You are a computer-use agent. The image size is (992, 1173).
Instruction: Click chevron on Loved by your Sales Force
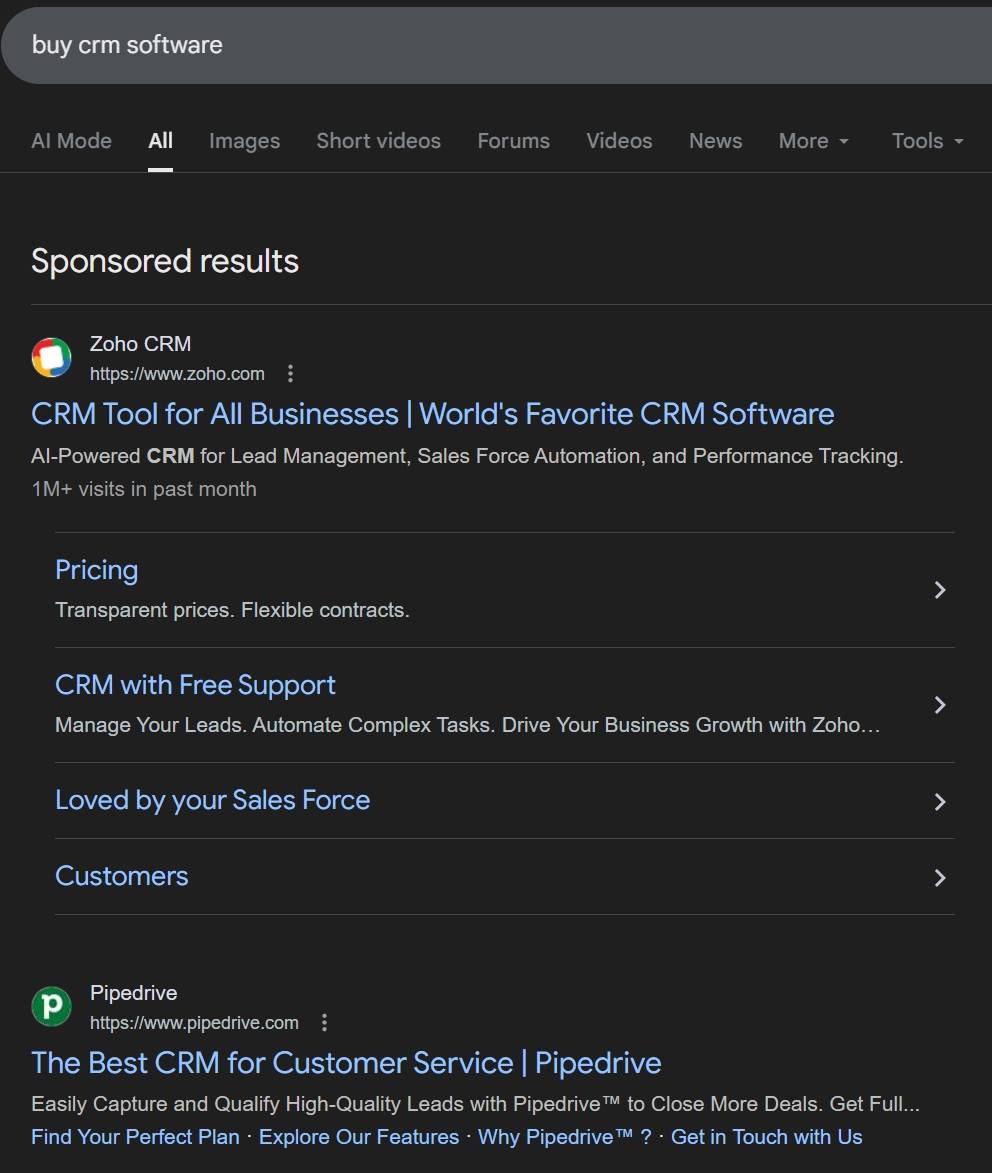coord(939,801)
